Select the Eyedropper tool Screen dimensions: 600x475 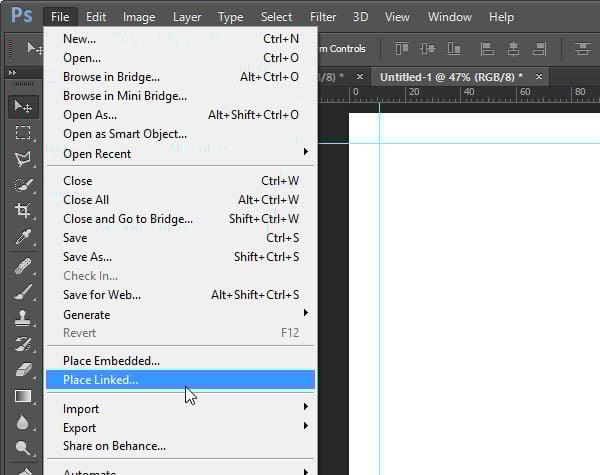tap(23, 237)
